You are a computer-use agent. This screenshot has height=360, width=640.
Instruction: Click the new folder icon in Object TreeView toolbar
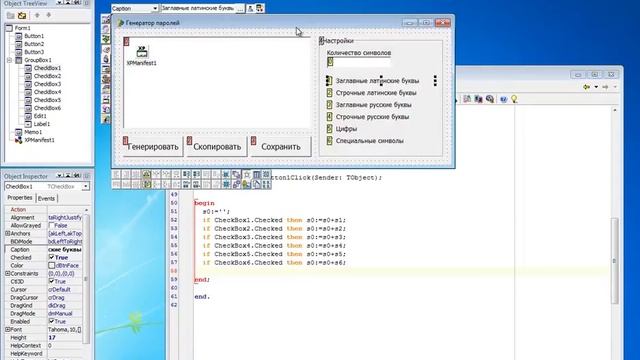11,16
